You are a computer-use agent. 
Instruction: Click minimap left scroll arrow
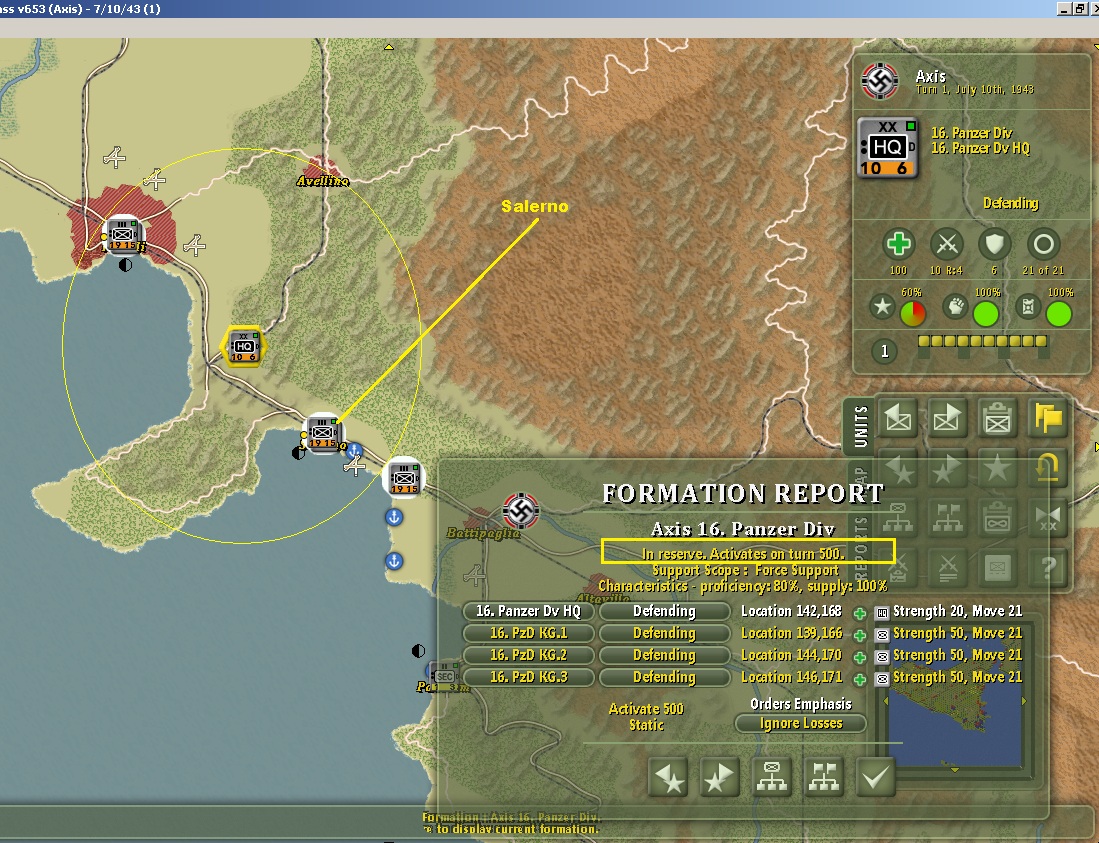click(x=885, y=701)
